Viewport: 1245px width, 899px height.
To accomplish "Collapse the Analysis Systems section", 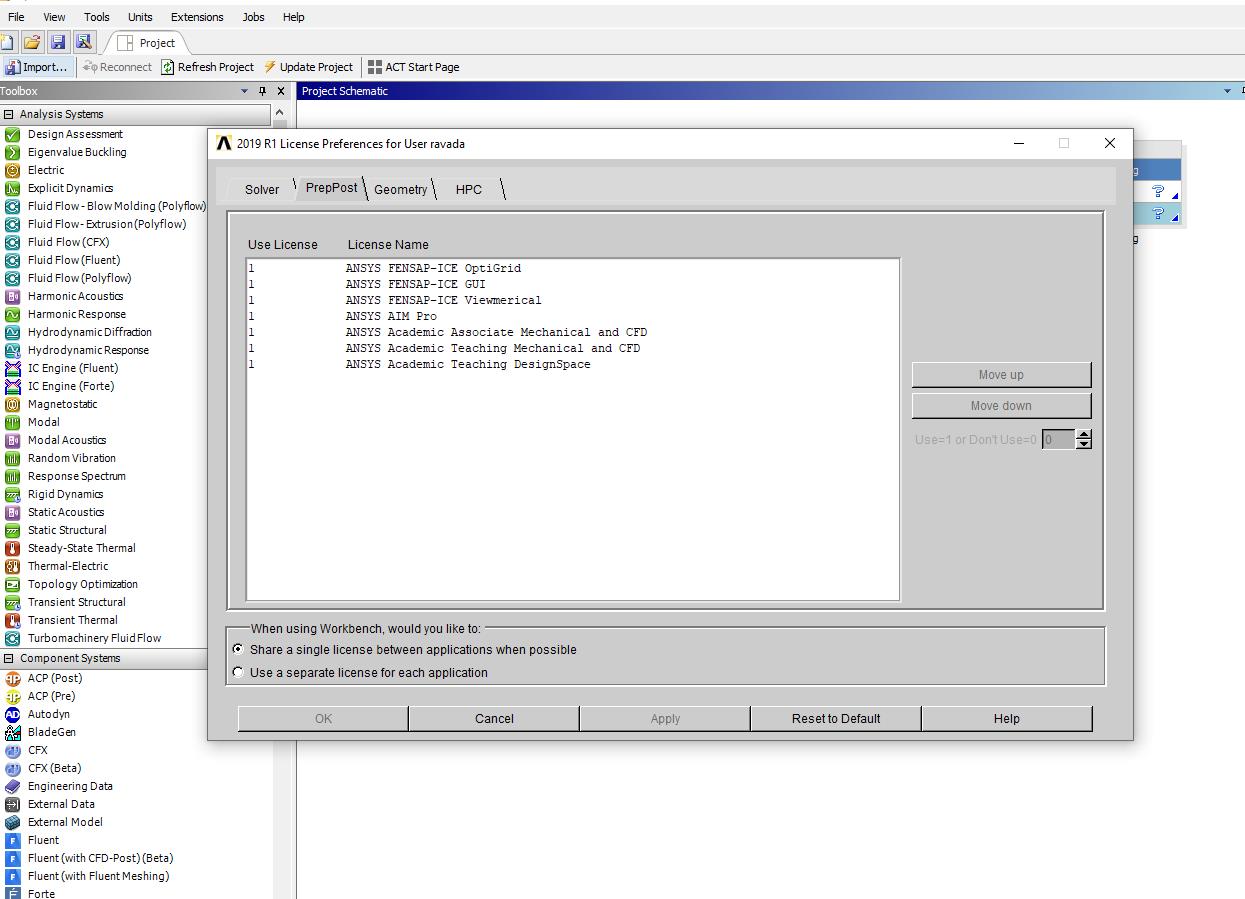I will point(8,114).
